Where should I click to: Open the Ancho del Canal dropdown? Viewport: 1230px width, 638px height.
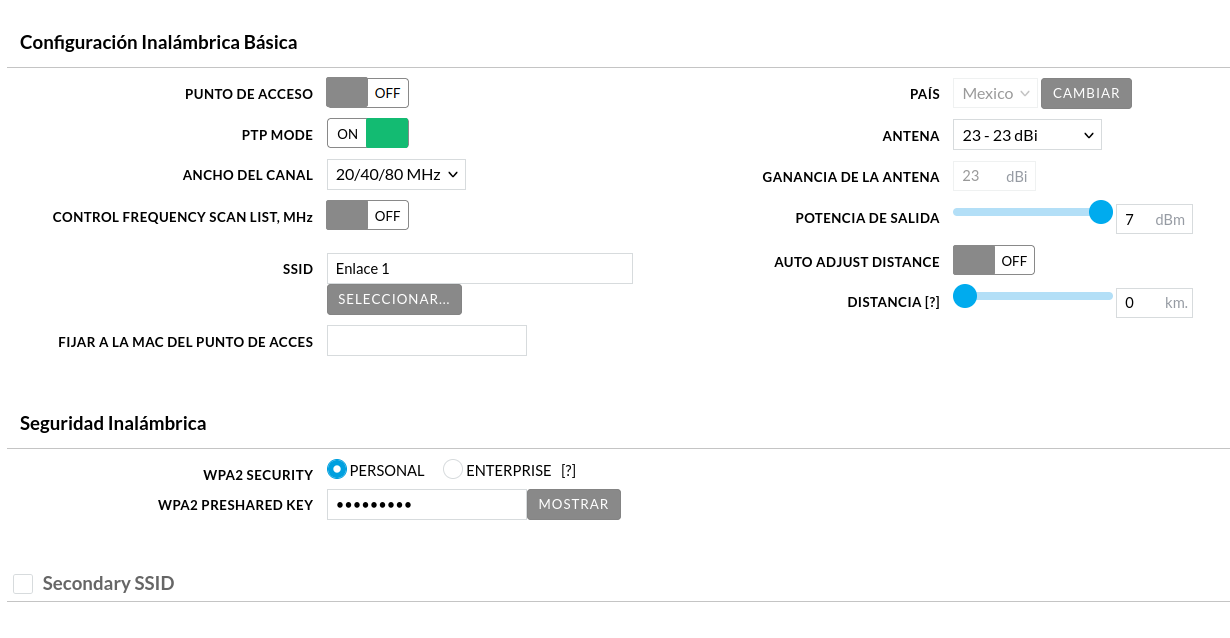point(396,175)
